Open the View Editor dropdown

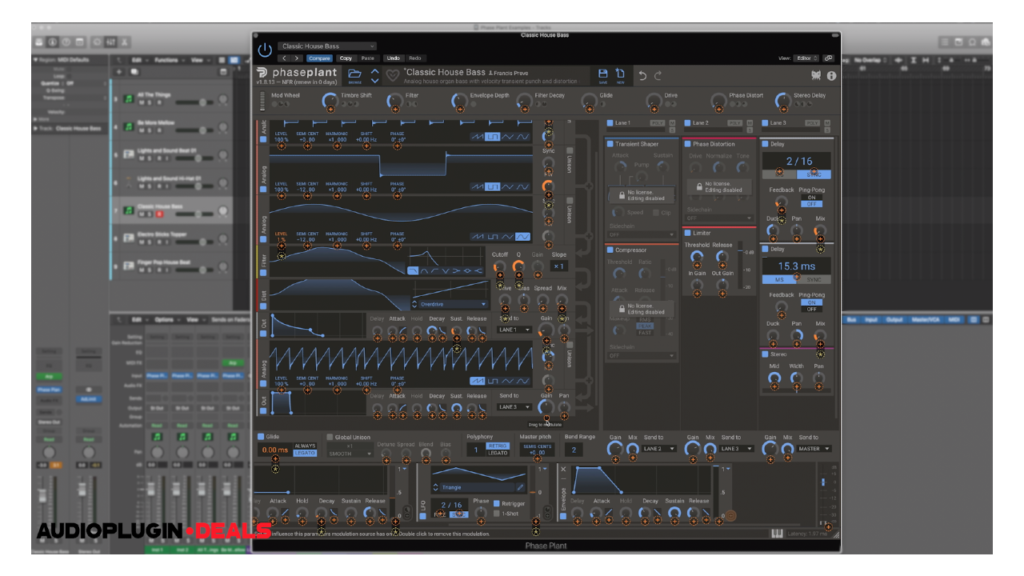click(806, 58)
